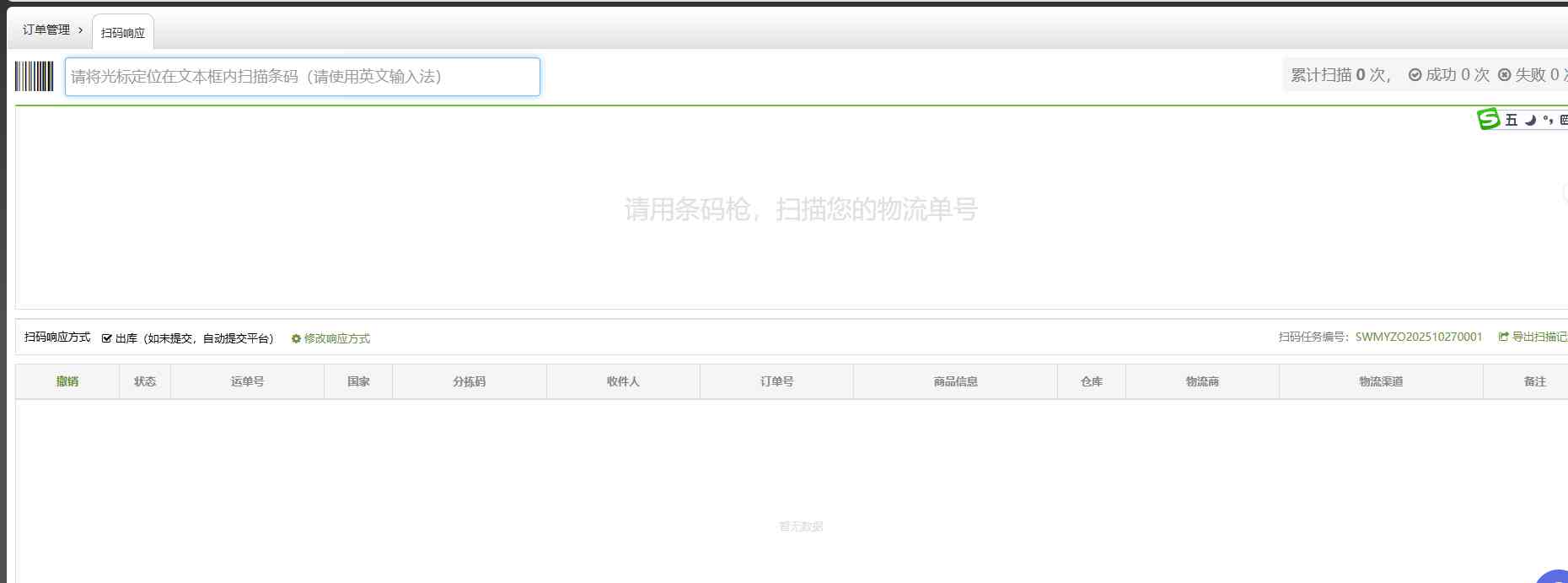Click the failure X-circle icon

coord(1504,75)
